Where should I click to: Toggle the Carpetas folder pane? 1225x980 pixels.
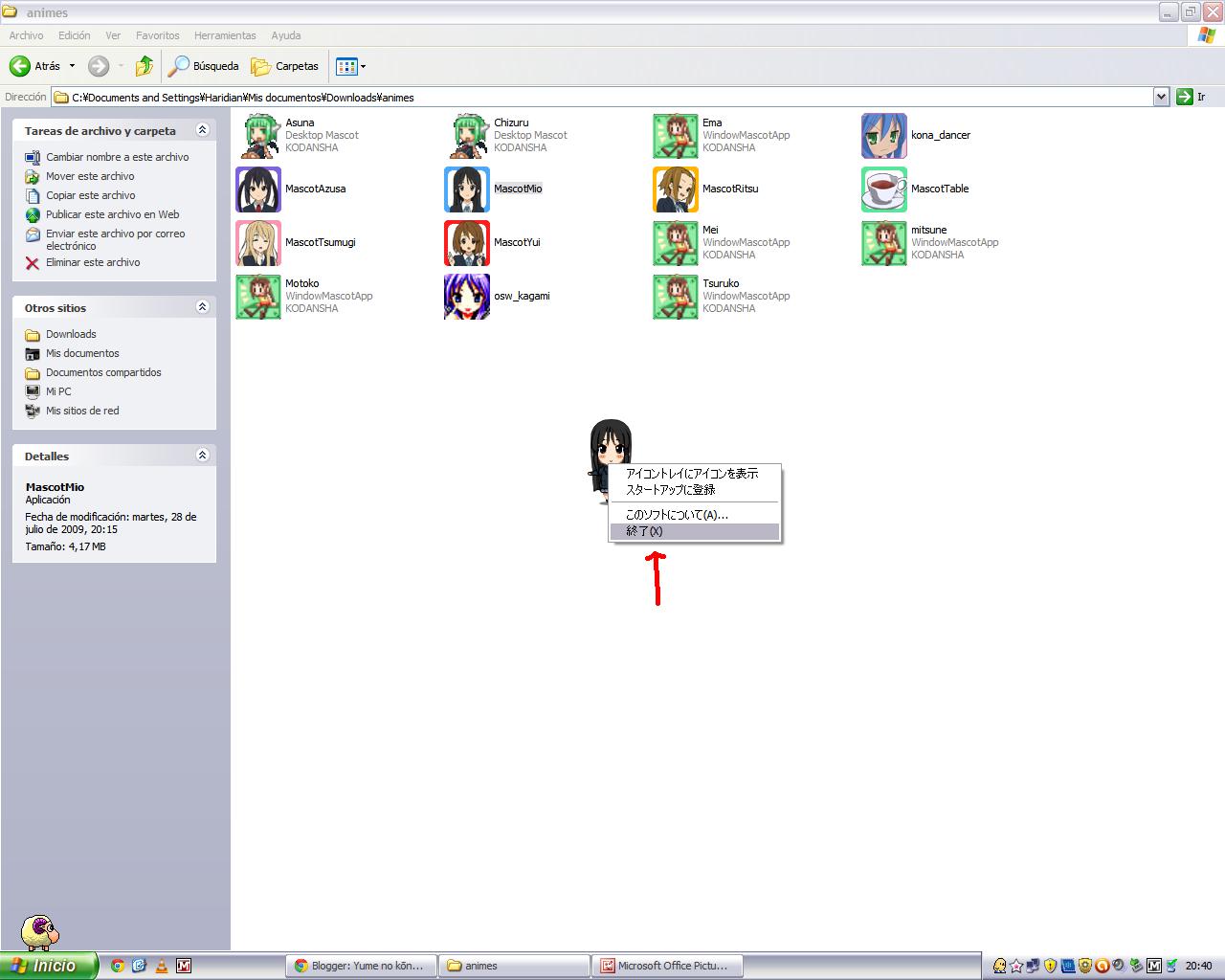(x=284, y=66)
